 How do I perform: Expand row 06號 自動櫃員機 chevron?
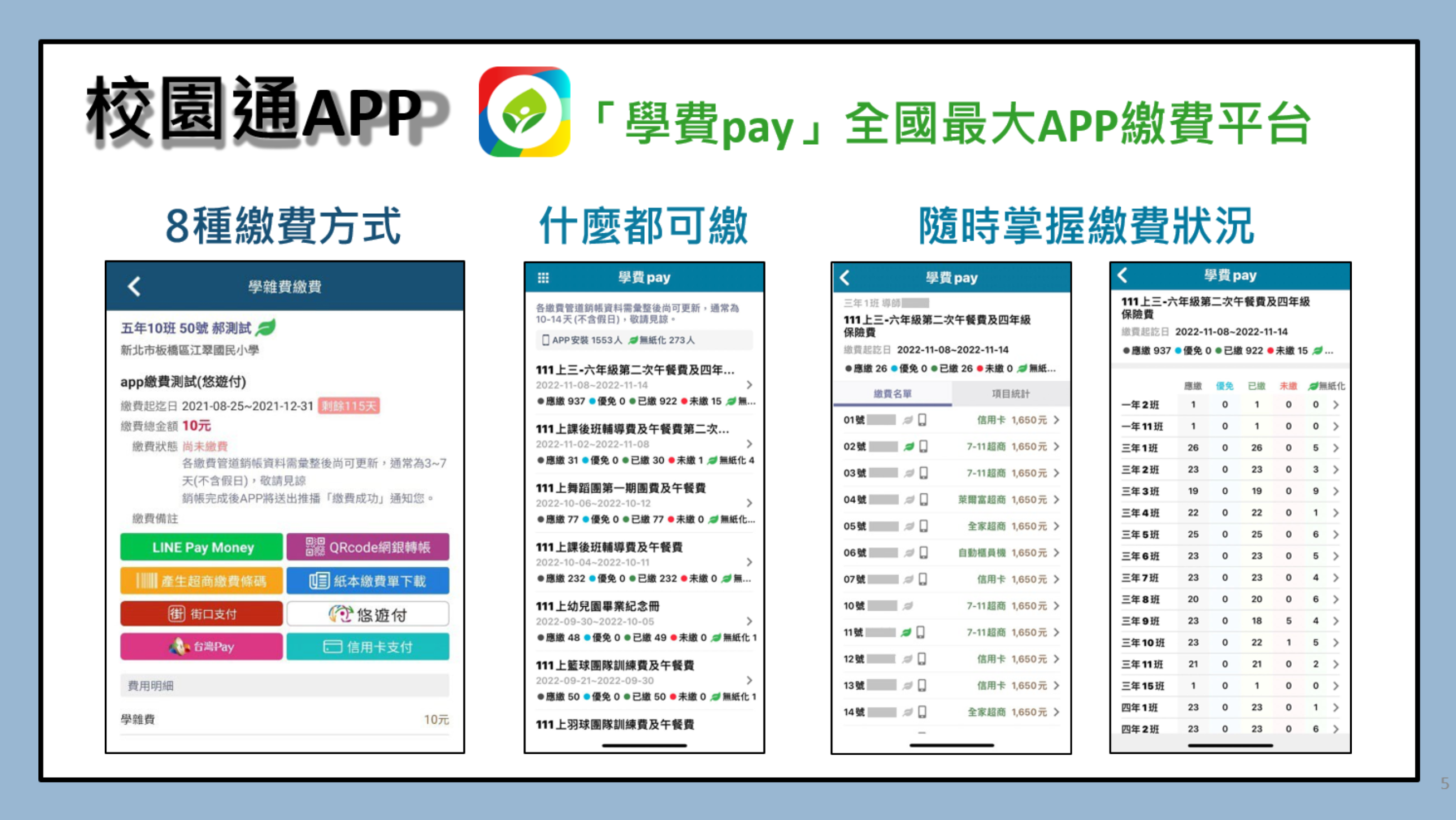click(1056, 553)
